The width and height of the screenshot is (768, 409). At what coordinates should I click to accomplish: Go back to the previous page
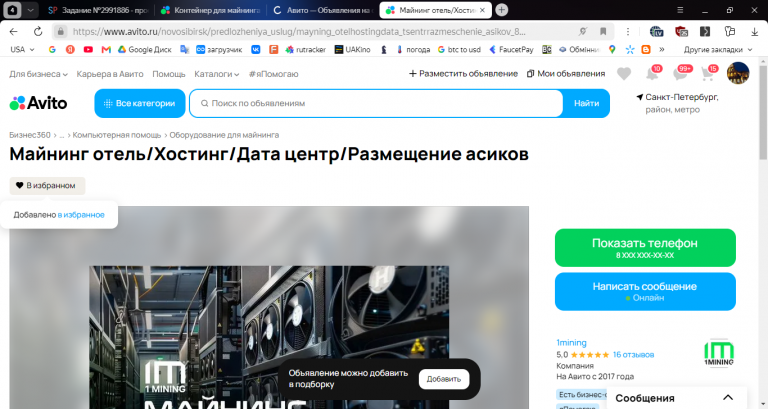coord(13,31)
